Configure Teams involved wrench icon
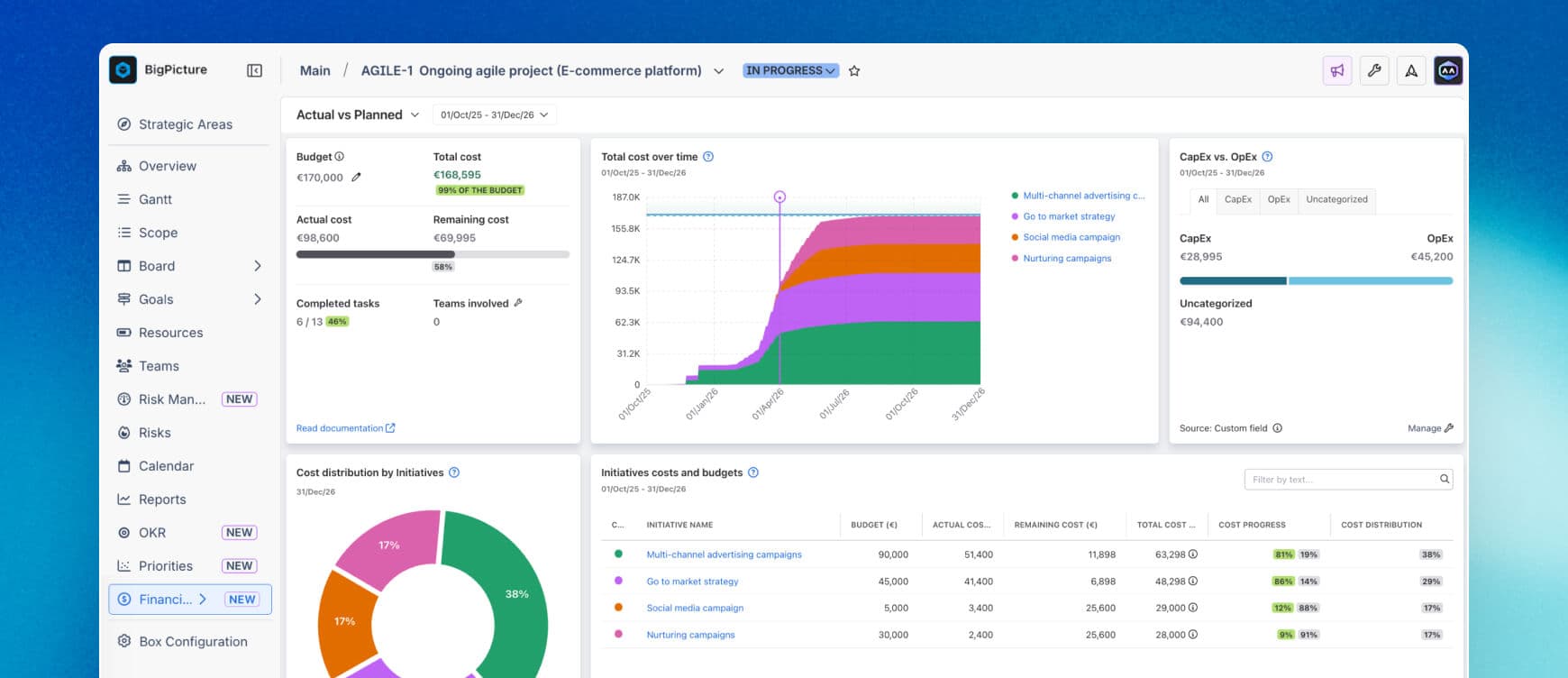The width and height of the screenshot is (1568, 678). pyautogui.click(x=518, y=303)
